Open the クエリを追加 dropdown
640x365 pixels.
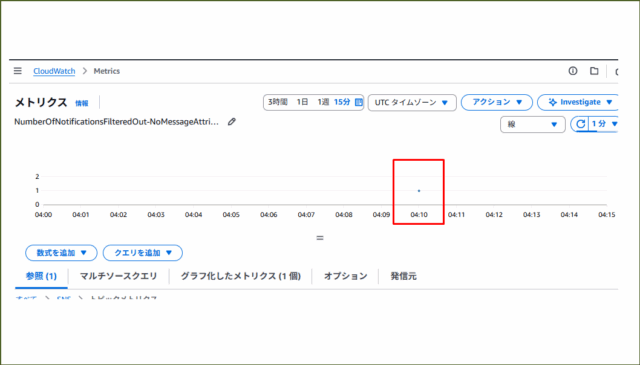click(x=142, y=253)
